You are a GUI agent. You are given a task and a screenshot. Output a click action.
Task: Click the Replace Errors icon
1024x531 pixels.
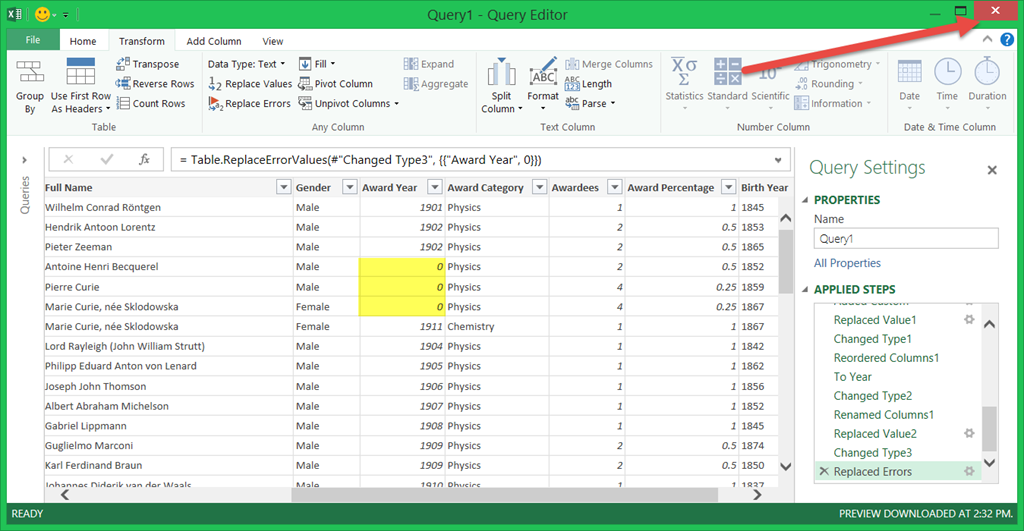pos(216,103)
